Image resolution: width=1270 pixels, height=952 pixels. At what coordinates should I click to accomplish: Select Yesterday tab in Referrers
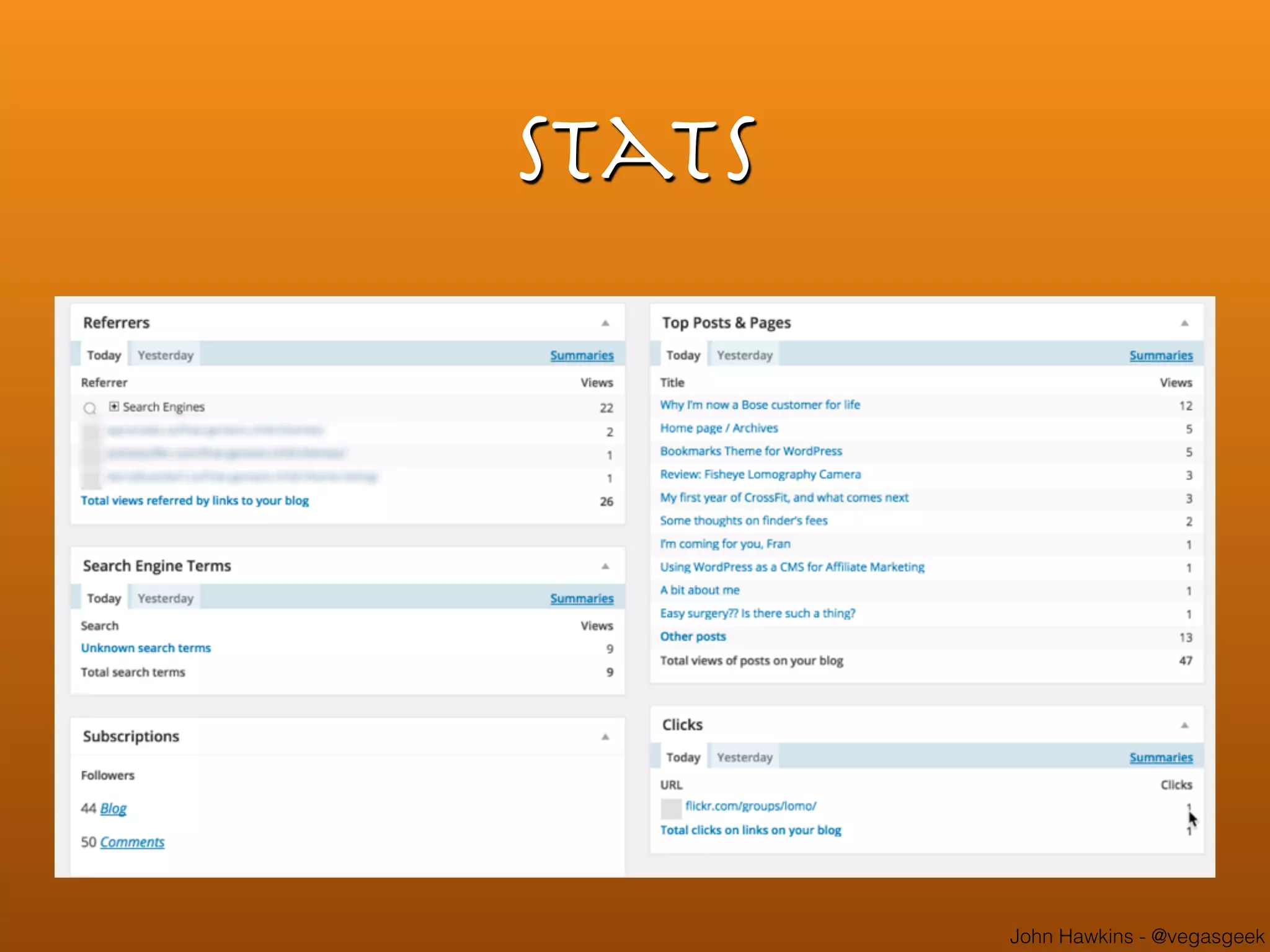click(166, 355)
